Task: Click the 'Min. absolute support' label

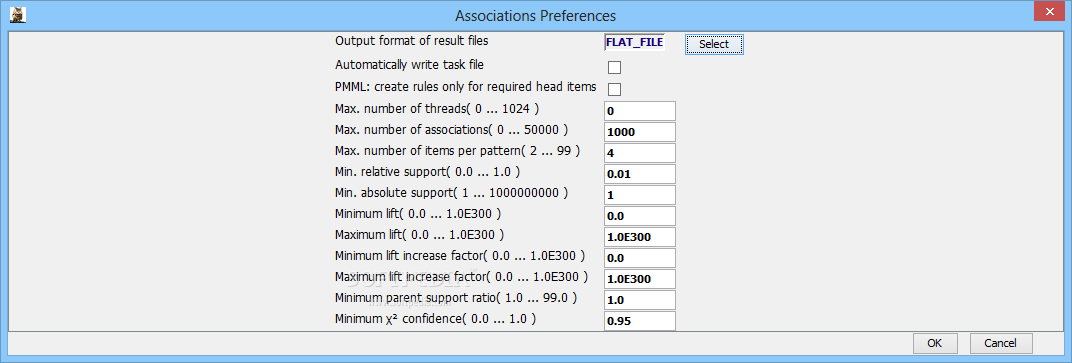Action: [x=451, y=192]
